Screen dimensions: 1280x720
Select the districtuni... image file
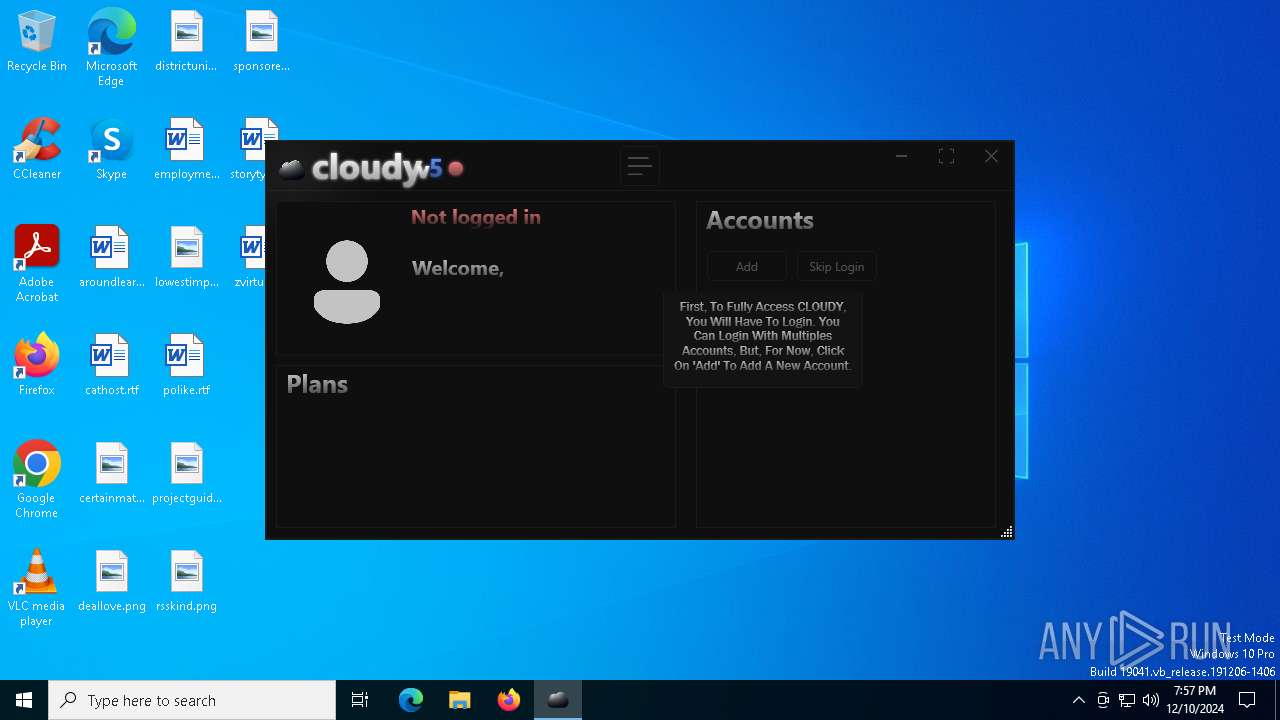[186, 42]
